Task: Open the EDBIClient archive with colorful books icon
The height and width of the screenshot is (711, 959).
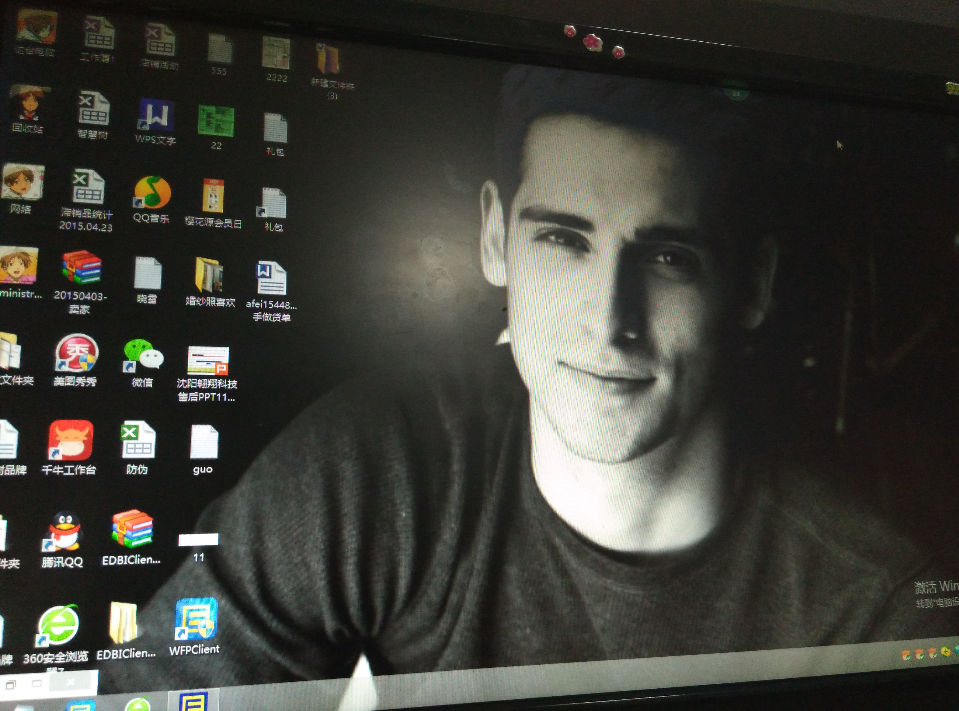Action: (131, 529)
